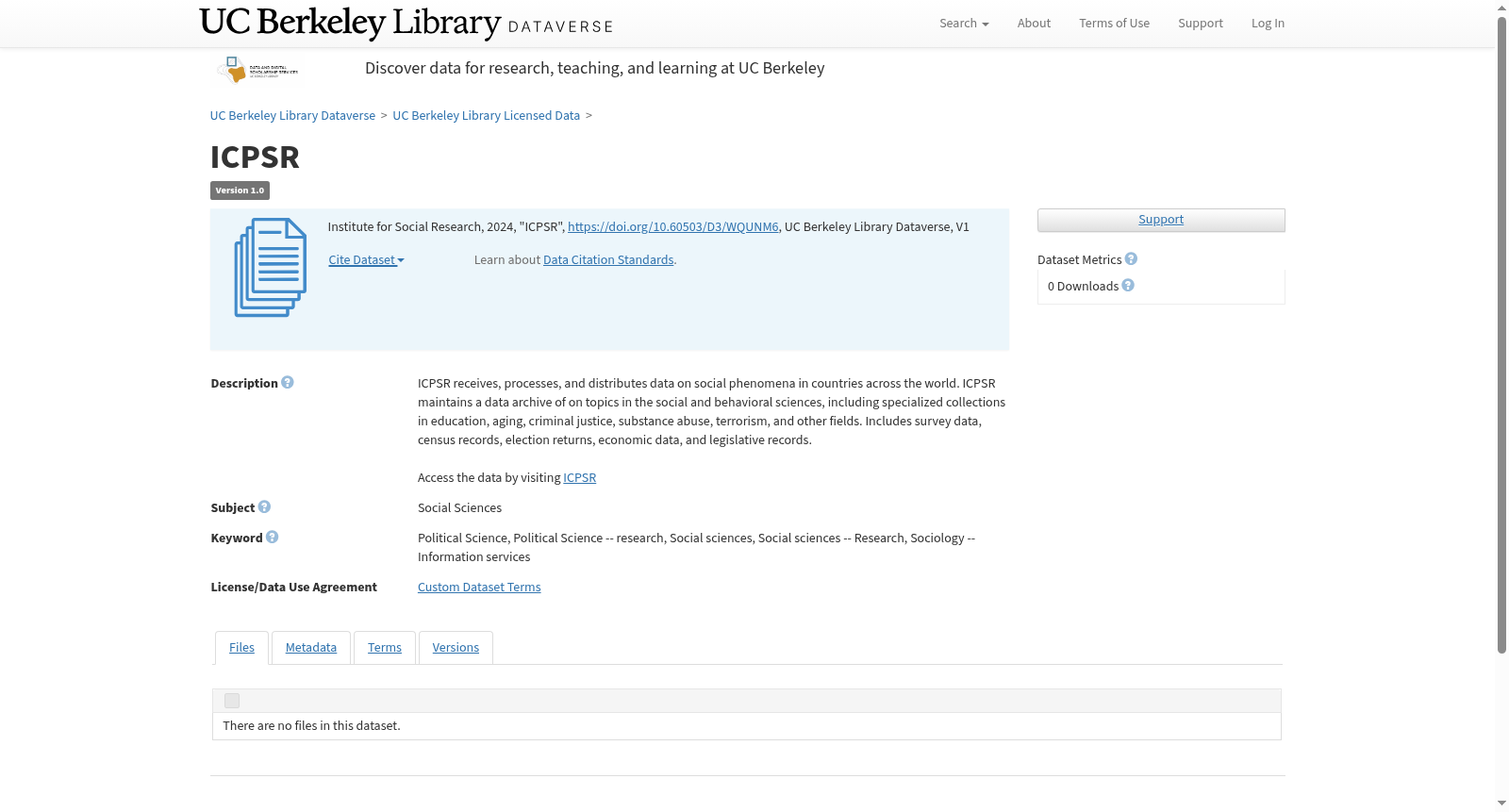The width and height of the screenshot is (1509, 812).
Task: Switch to the Terms tab
Action: [x=385, y=648]
